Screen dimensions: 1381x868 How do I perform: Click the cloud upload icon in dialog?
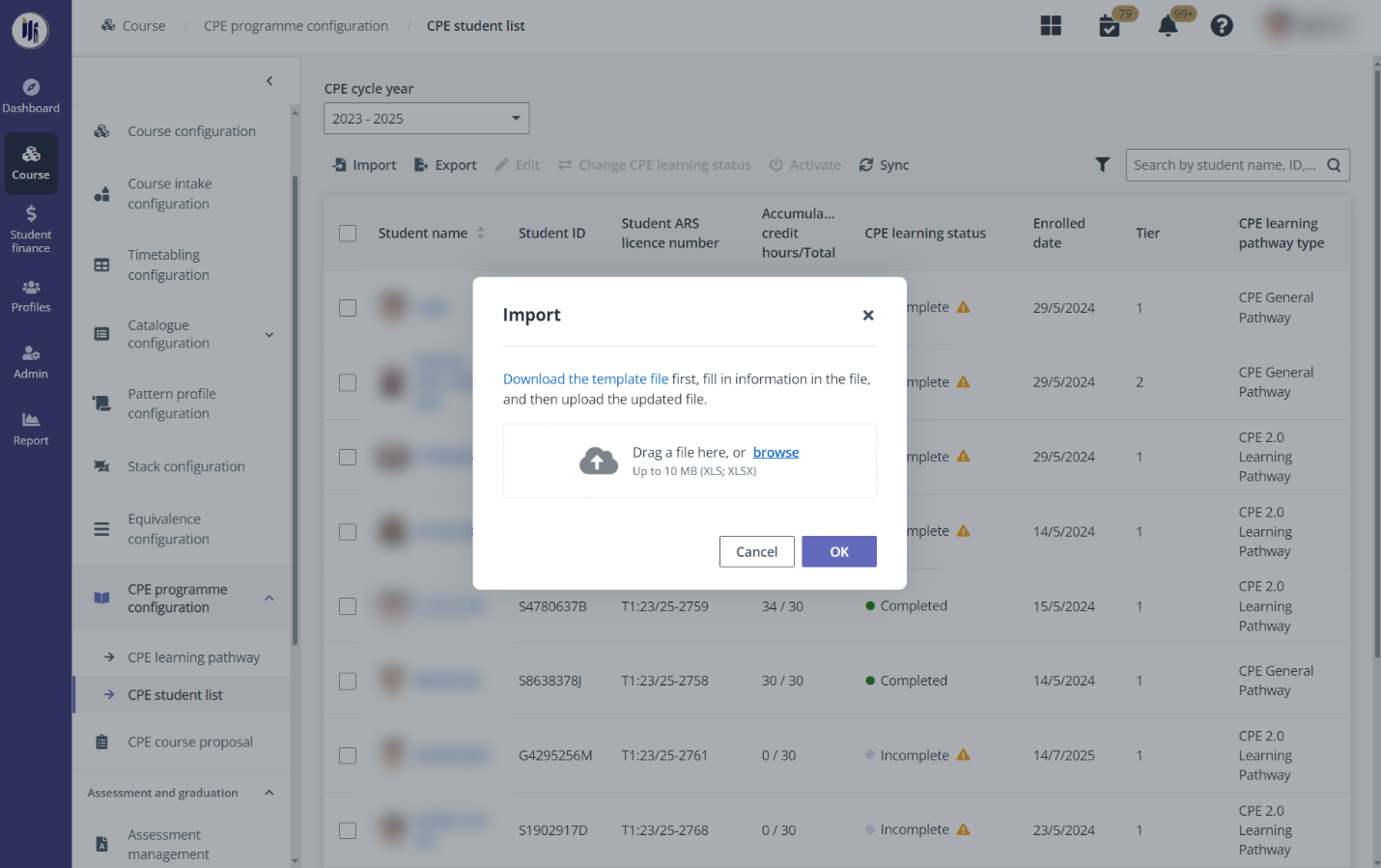pyautogui.click(x=599, y=462)
